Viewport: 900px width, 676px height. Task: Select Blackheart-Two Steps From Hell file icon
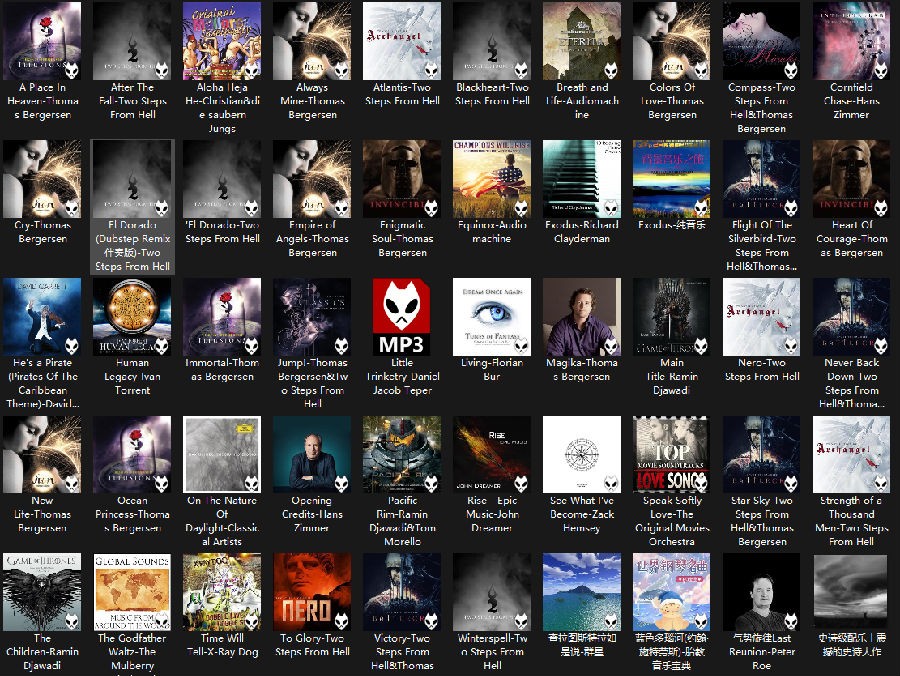coord(492,41)
